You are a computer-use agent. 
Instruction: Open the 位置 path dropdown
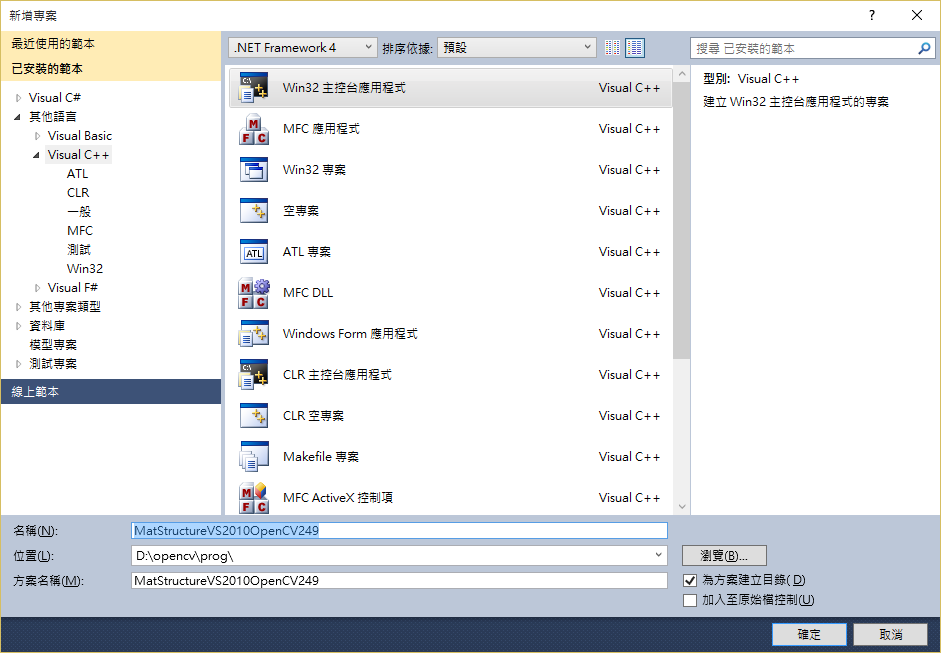(658, 556)
